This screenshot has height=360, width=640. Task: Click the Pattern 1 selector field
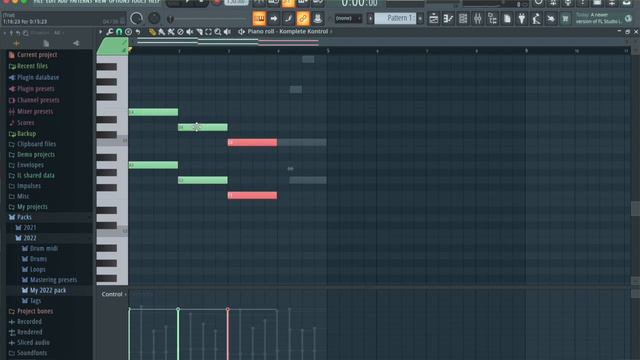coord(395,18)
